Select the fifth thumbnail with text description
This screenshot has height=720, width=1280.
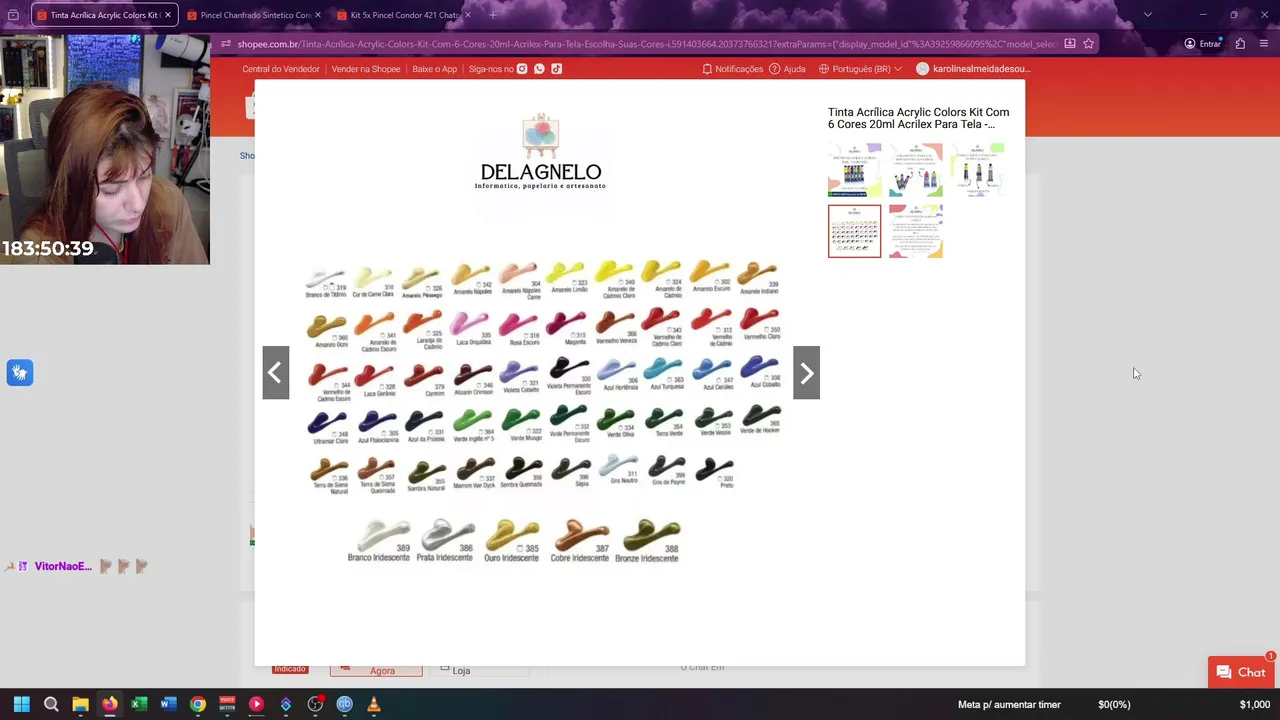916,231
